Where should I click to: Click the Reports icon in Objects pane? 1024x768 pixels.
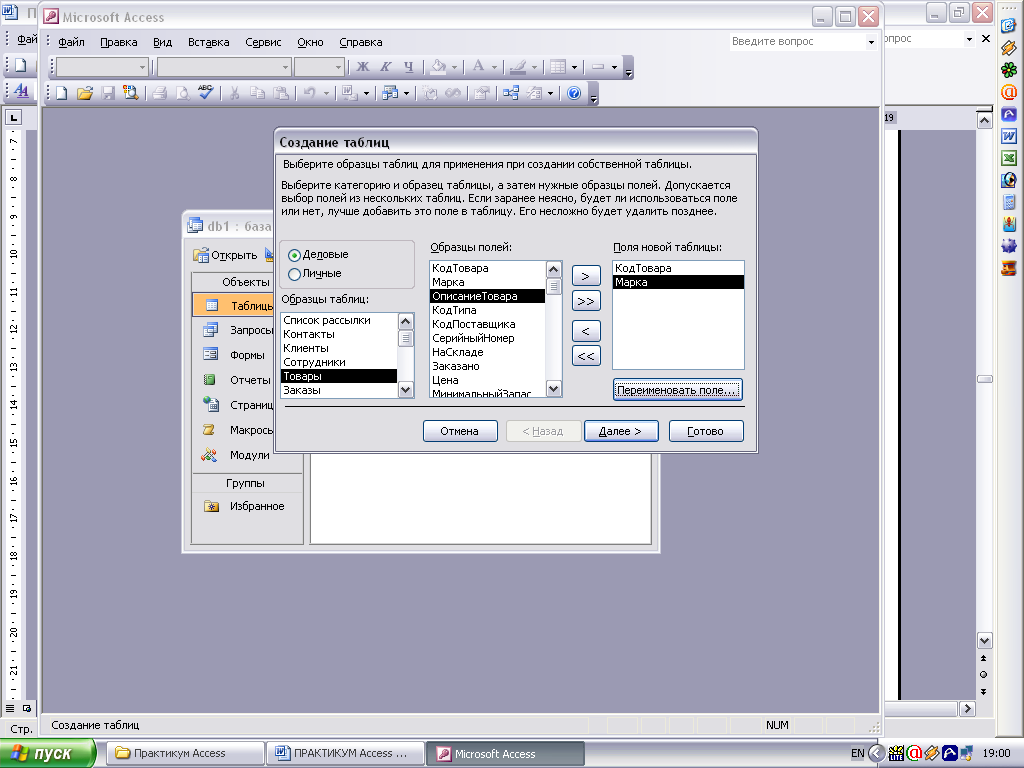pos(210,379)
